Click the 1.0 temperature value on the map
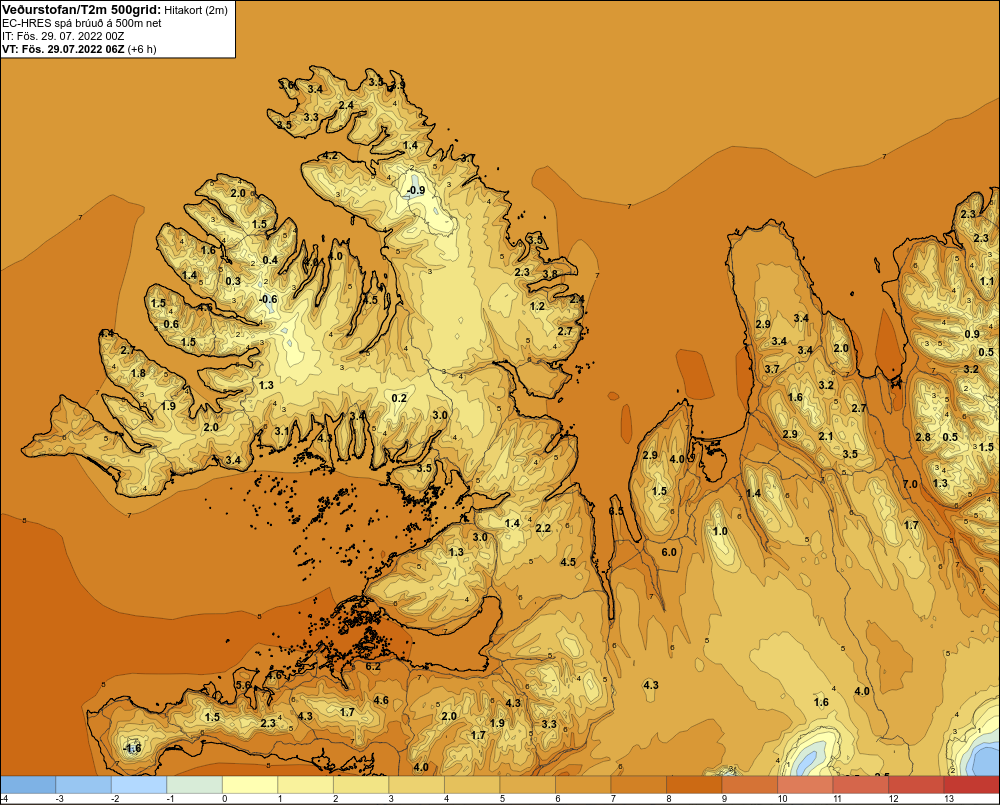1000x805 pixels. click(x=720, y=531)
